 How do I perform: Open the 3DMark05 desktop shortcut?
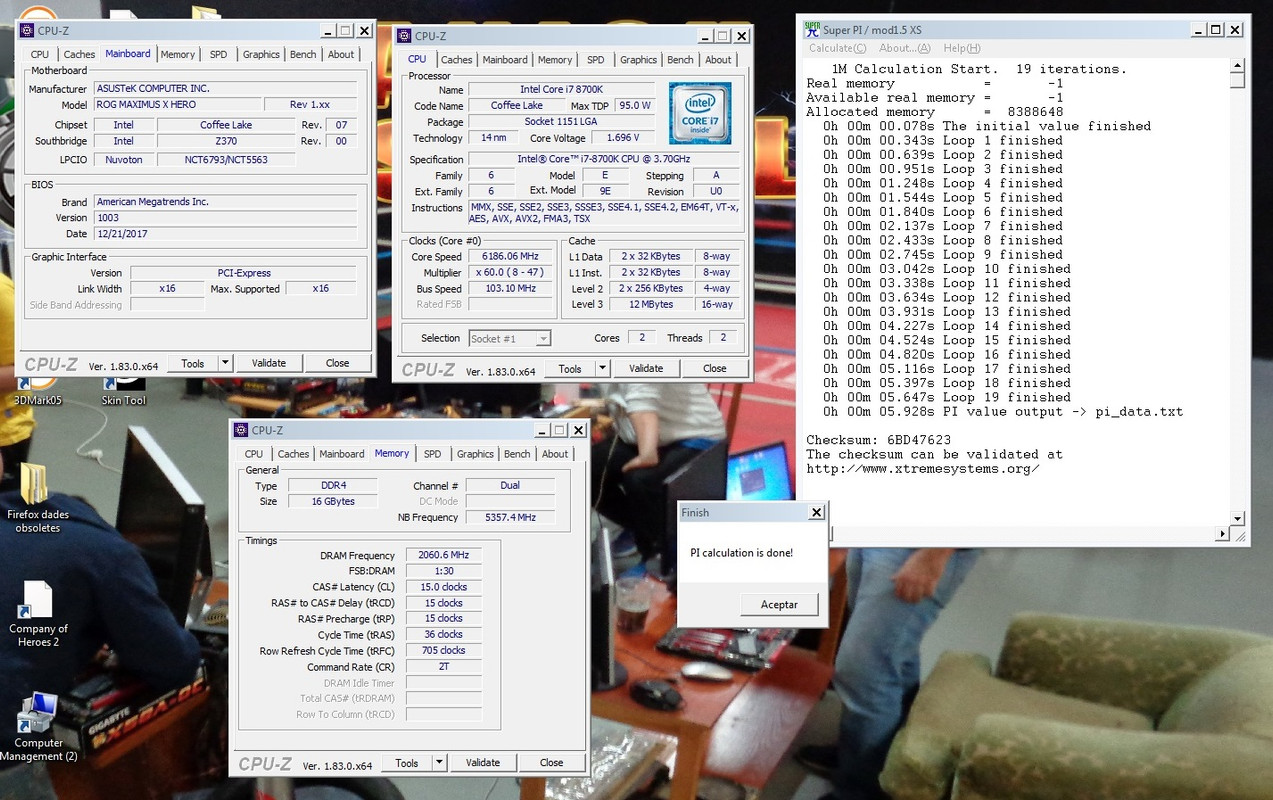[37, 390]
